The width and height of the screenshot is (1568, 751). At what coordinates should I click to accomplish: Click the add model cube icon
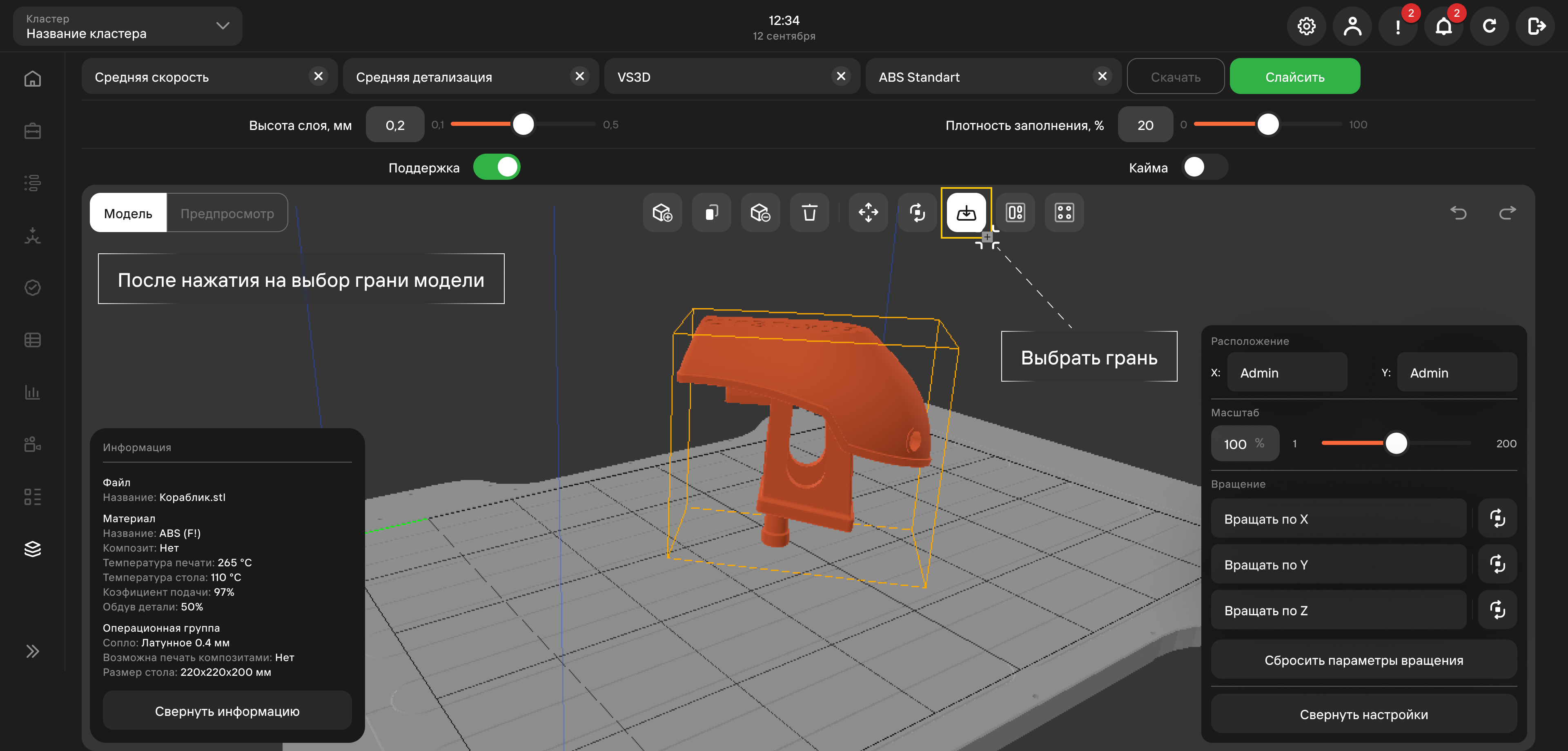coord(662,212)
